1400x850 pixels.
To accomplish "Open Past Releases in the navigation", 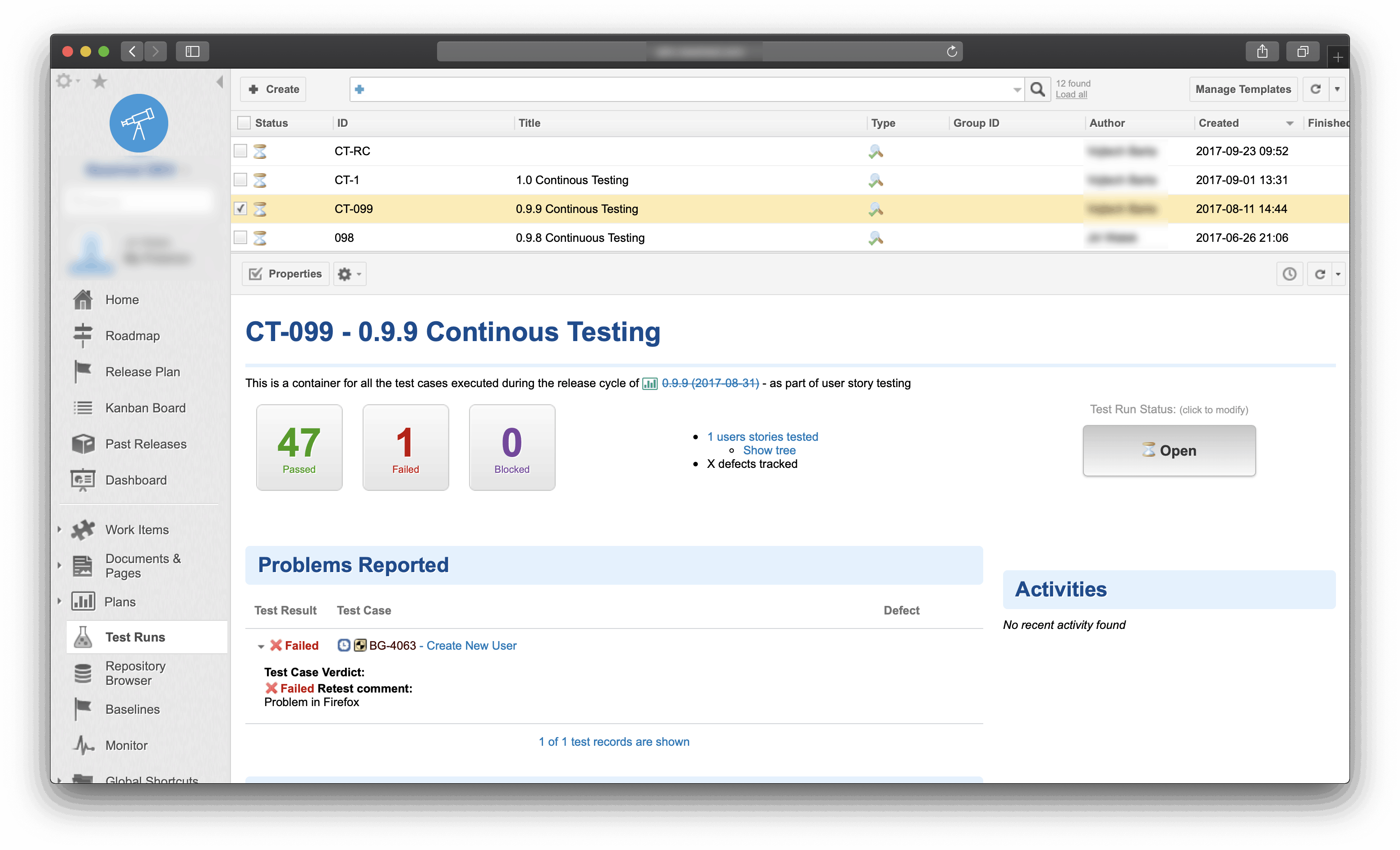I will tap(146, 444).
